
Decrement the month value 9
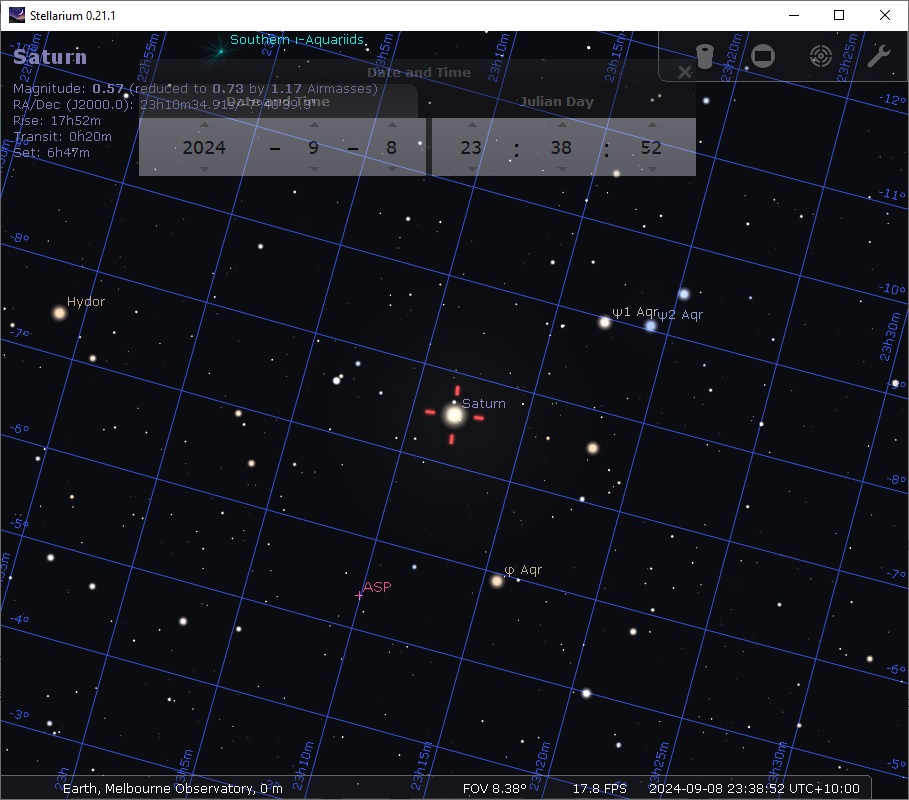314,169
